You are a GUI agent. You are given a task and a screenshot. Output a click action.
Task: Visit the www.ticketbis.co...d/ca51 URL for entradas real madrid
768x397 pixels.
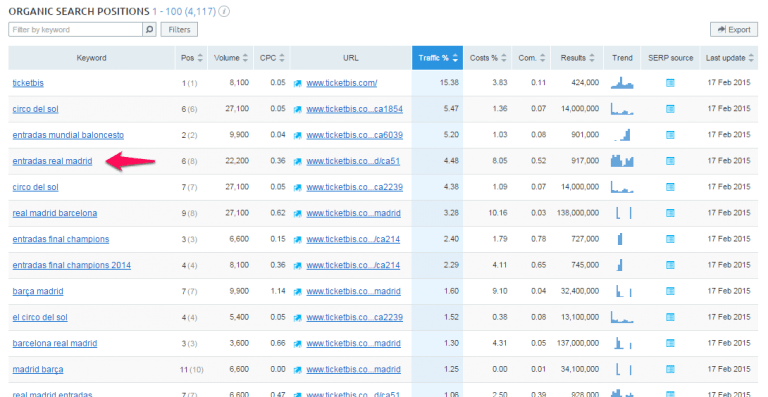[x=353, y=161]
